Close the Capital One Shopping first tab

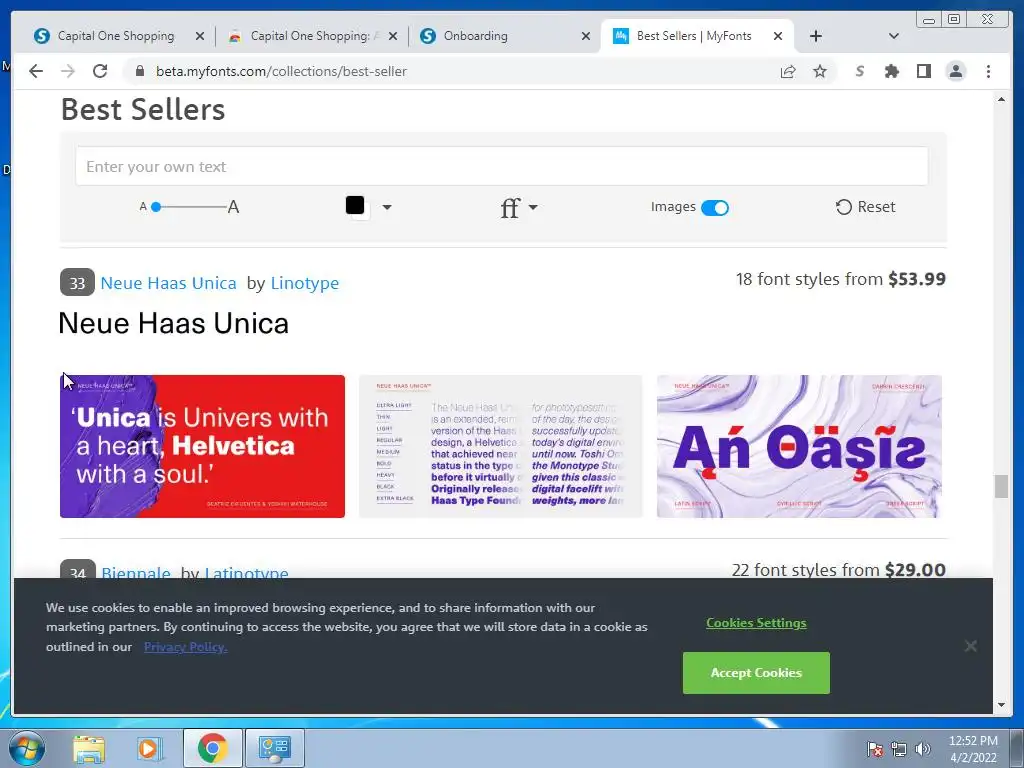(200, 37)
